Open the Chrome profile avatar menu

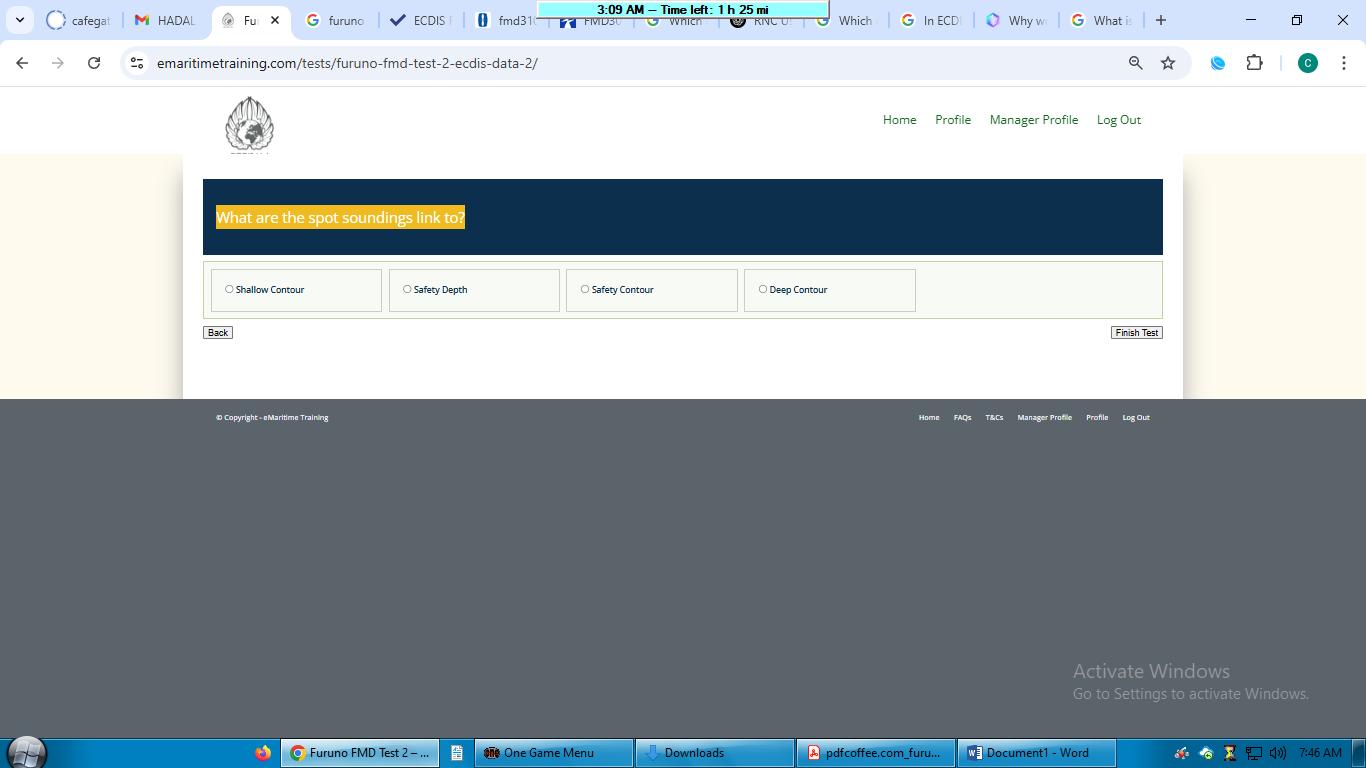[x=1307, y=63]
